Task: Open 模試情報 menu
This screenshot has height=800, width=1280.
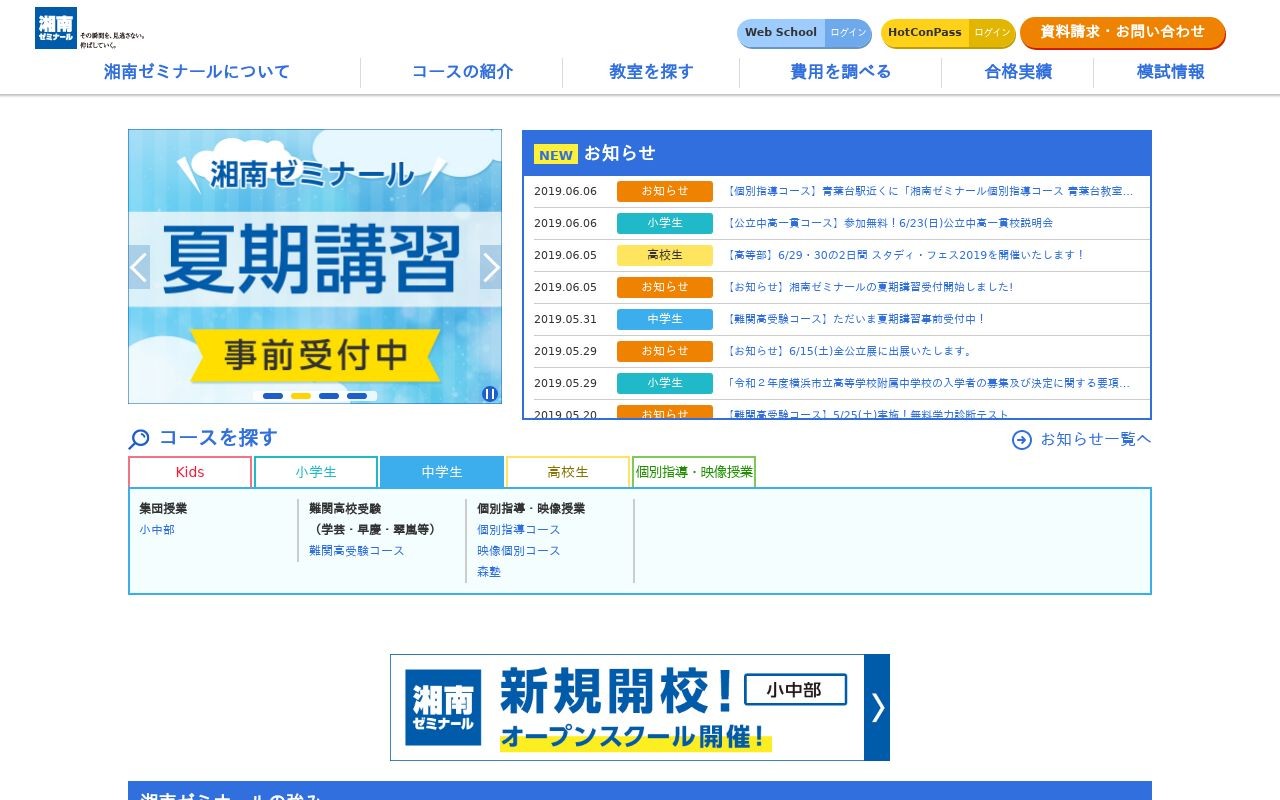Action: 1170,72
